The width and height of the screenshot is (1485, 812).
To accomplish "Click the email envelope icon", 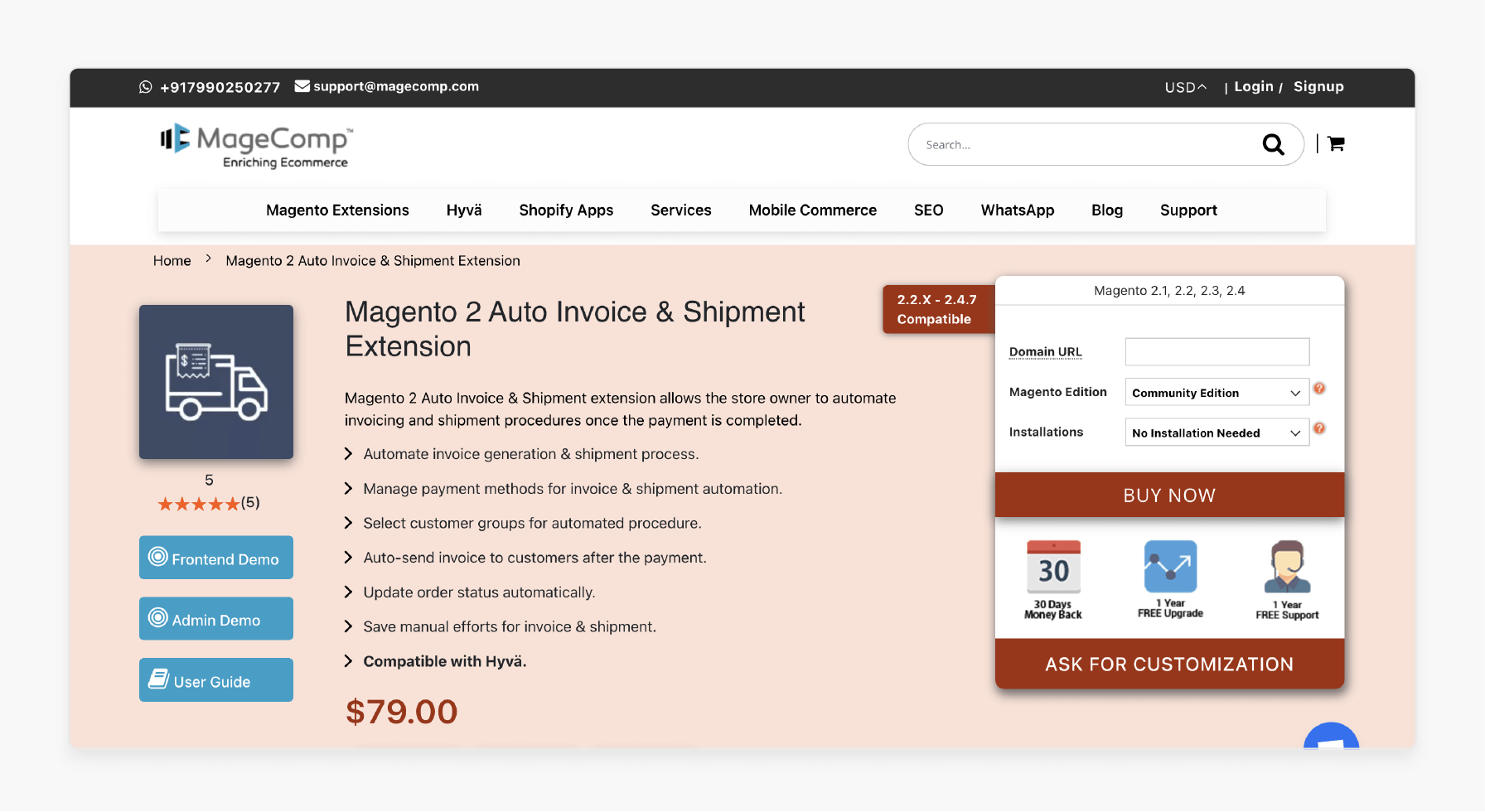I will pyautogui.click(x=302, y=86).
